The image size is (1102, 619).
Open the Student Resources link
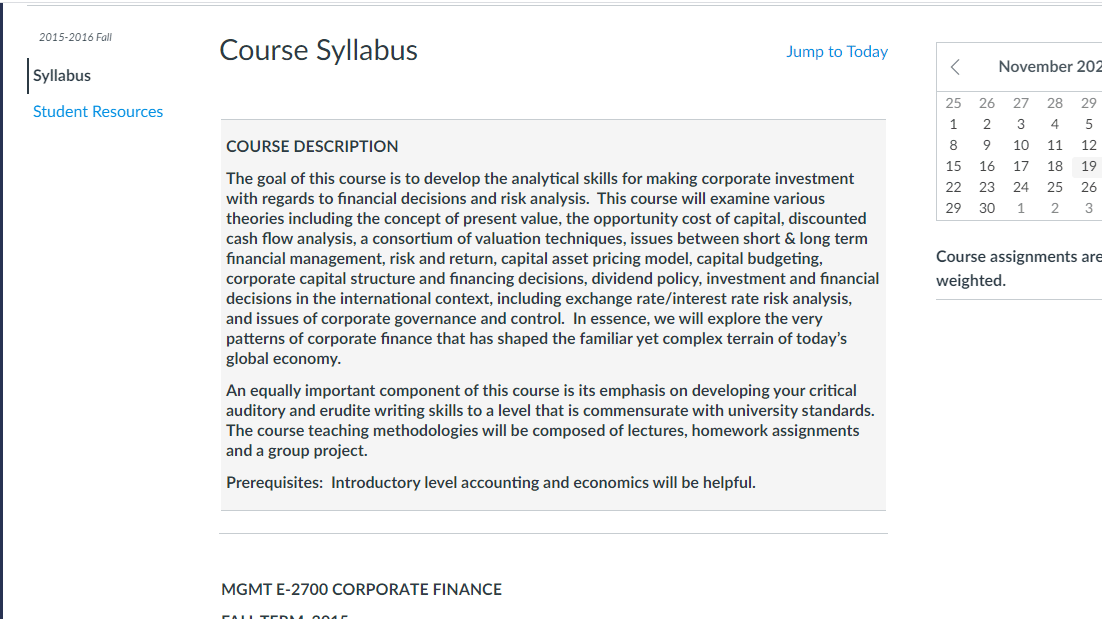[98, 112]
